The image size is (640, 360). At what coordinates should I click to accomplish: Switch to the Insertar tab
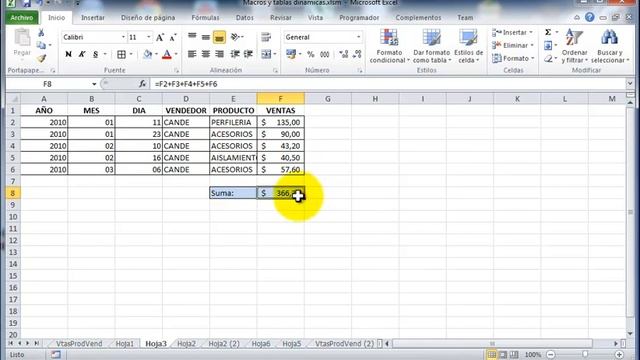pyautogui.click(x=93, y=18)
